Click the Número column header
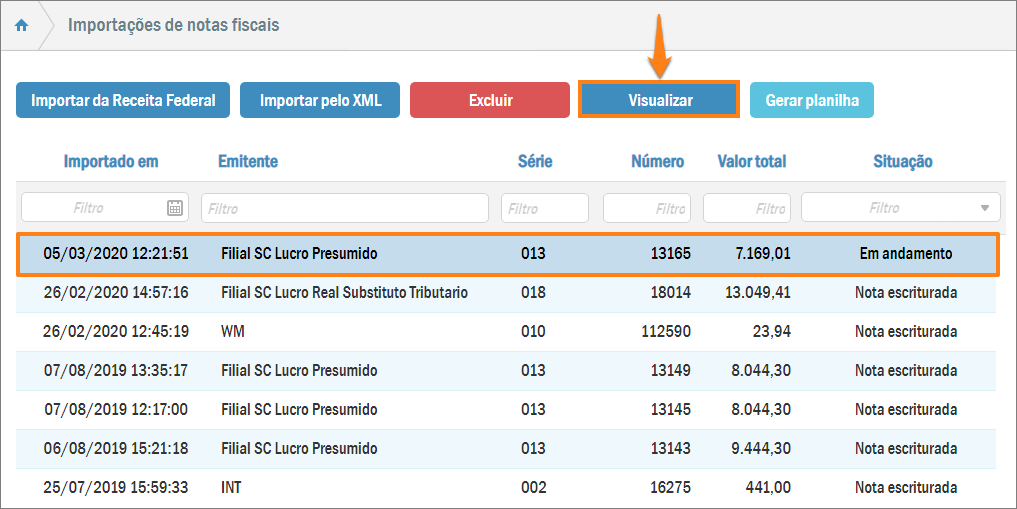The width and height of the screenshot is (1017, 509). coord(657,161)
